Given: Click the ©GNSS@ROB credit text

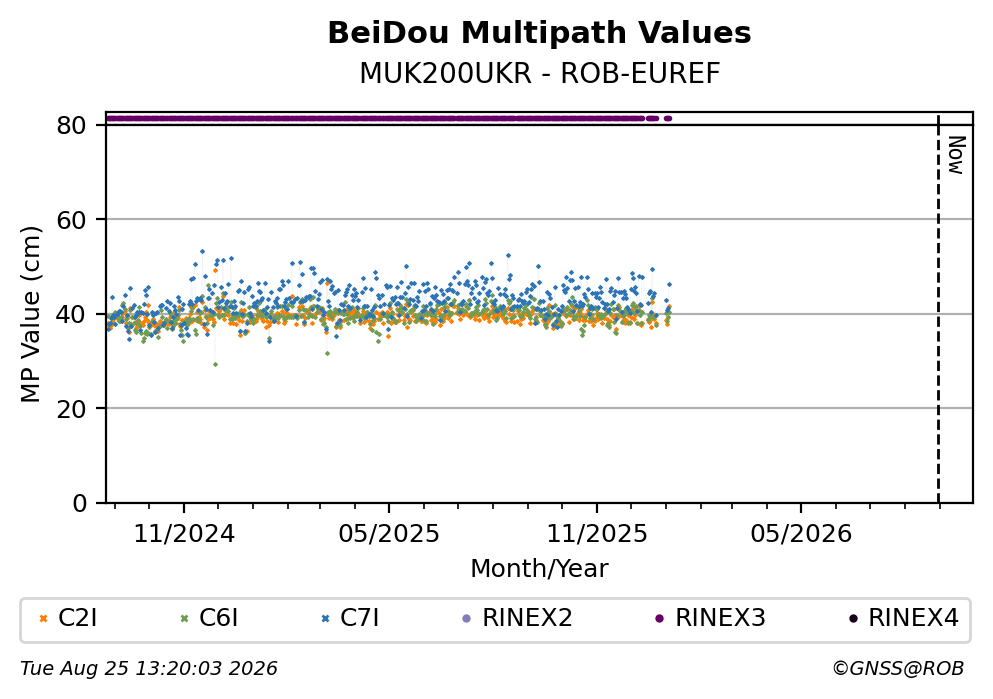Looking at the screenshot, I should coord(898,669).
